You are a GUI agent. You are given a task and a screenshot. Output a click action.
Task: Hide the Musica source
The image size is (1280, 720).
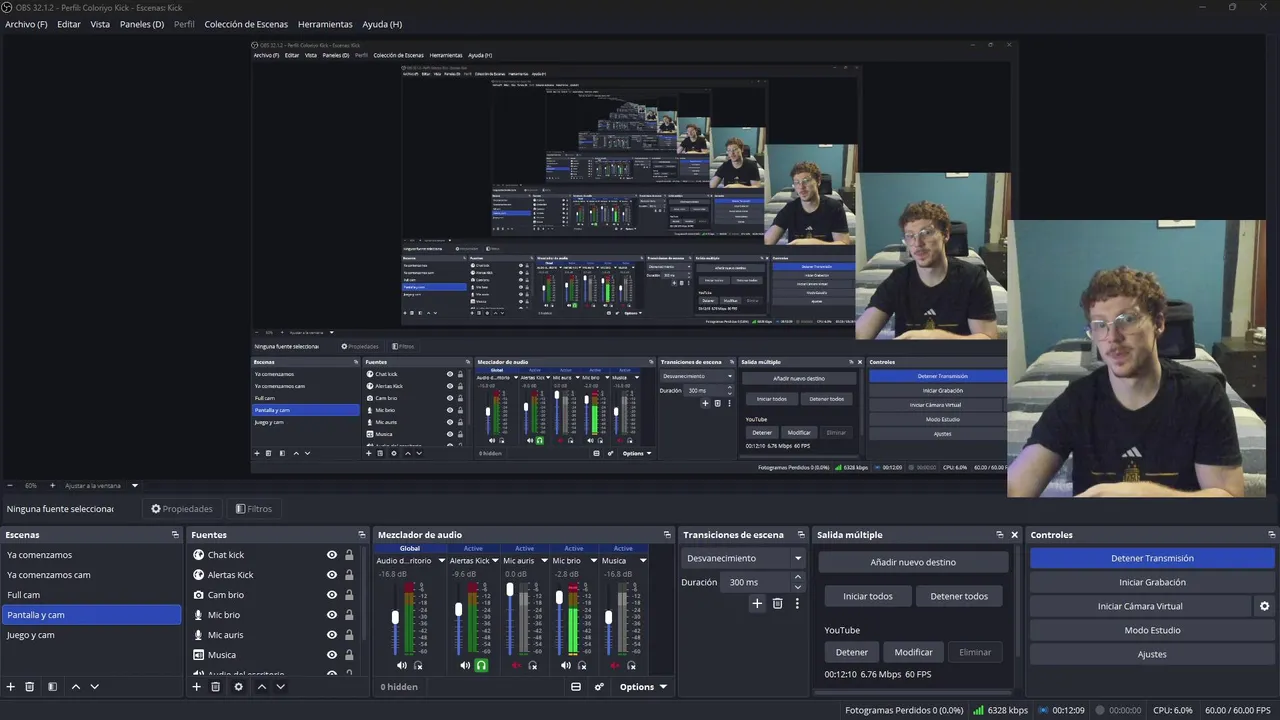coord(332,655)
